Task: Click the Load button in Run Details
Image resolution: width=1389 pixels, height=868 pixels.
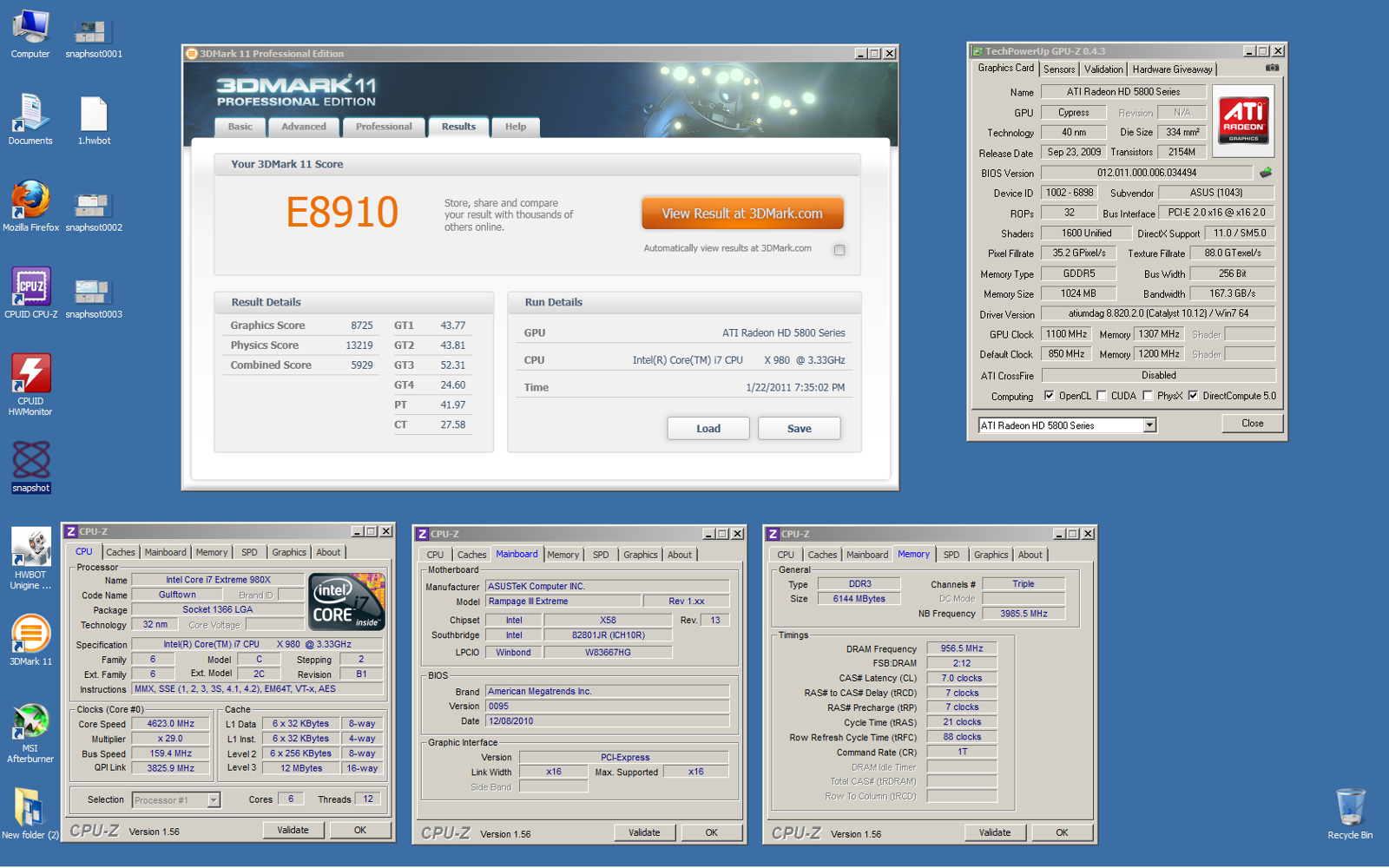Action: (708, 429)
